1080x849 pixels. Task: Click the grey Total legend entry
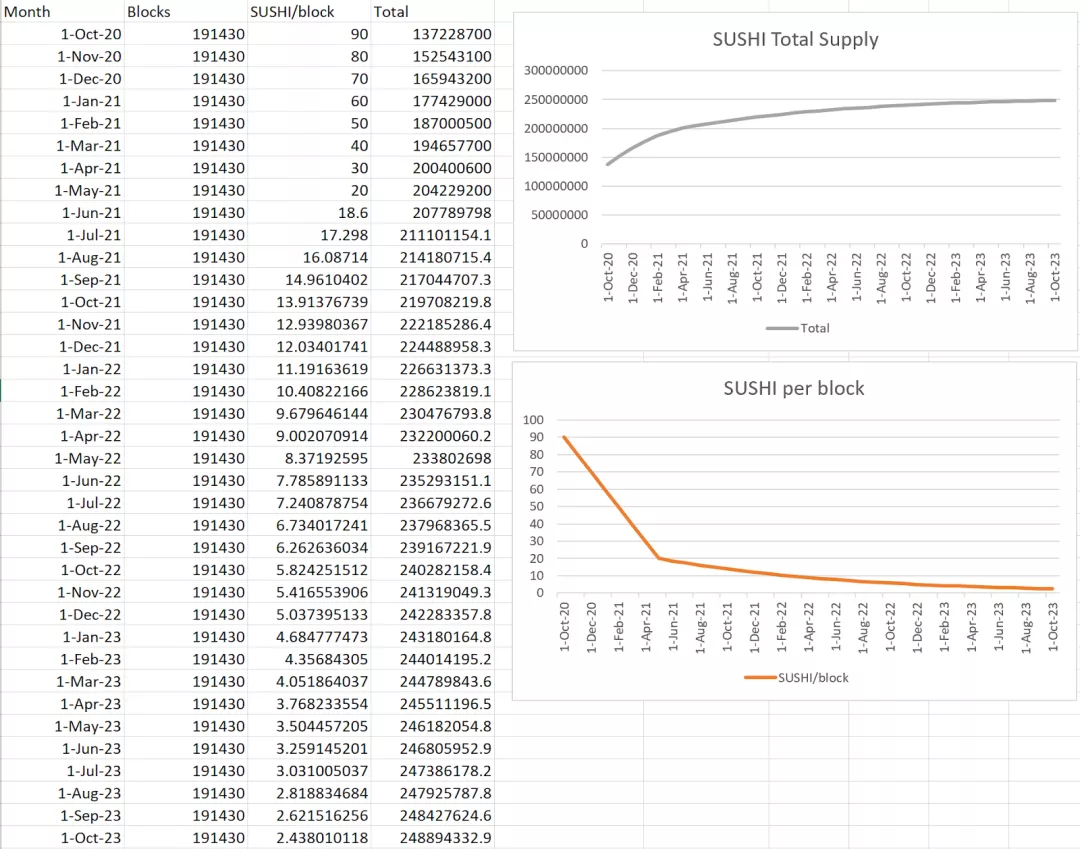[798, 328]
